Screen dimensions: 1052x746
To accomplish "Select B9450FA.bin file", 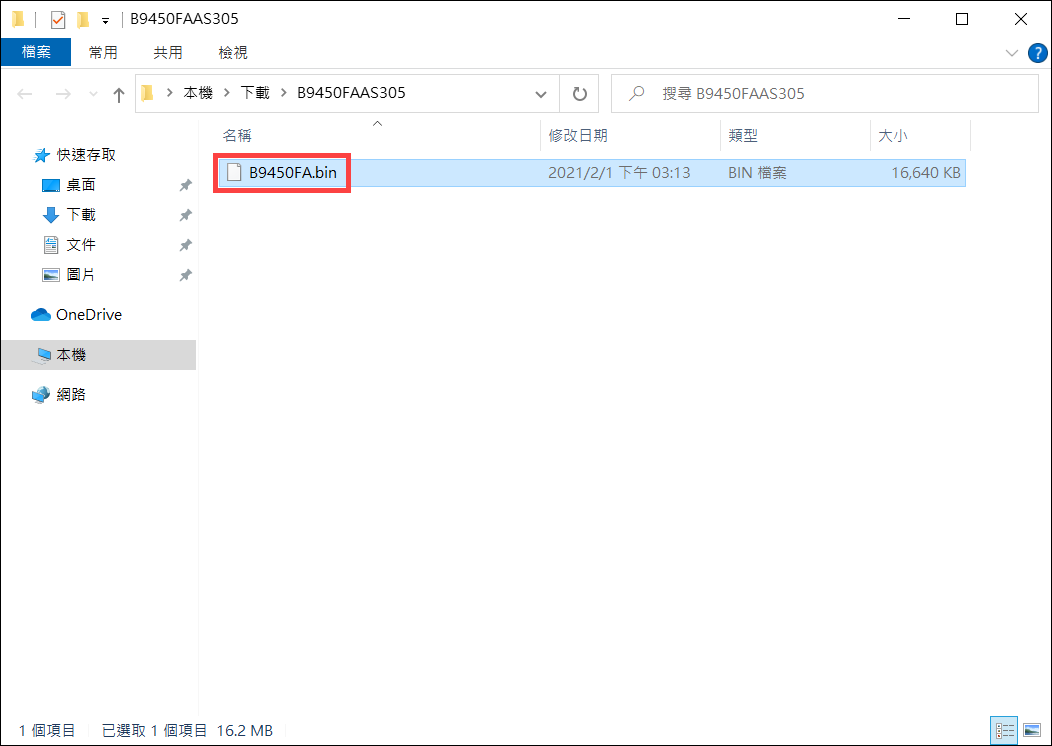I will point(292,173).
